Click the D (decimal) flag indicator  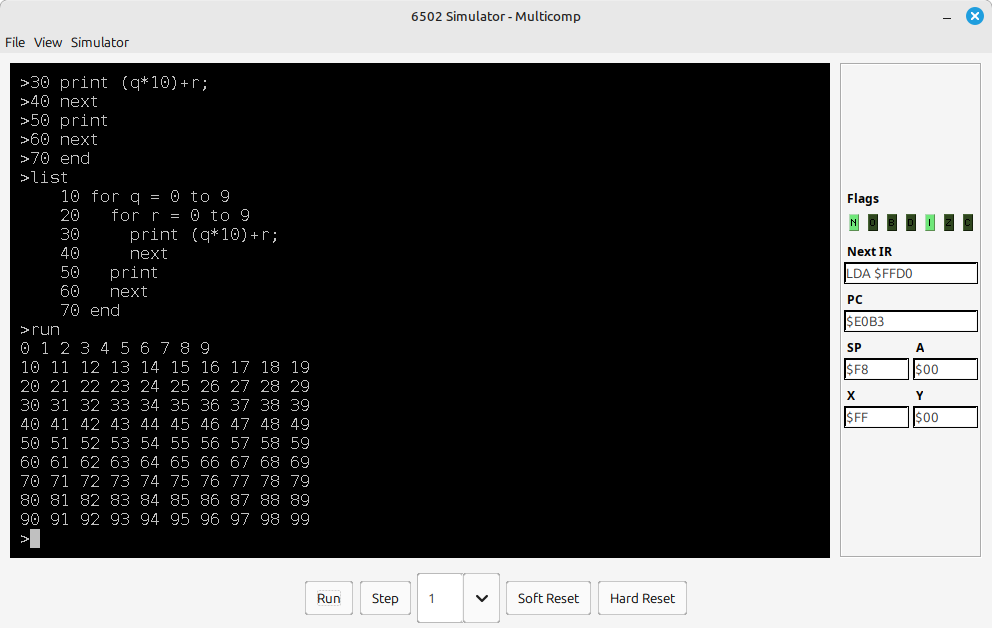click(x=910, y=223)
